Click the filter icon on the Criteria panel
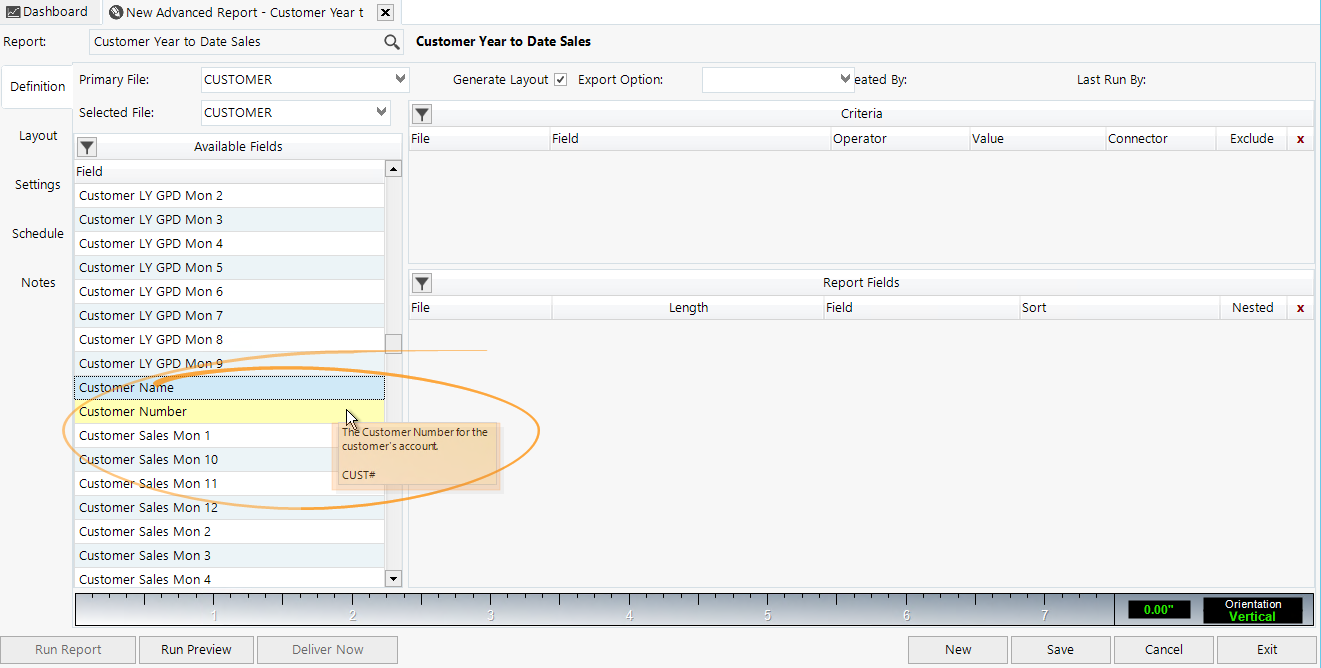The image size is (1321, 668). coord(421,114)
